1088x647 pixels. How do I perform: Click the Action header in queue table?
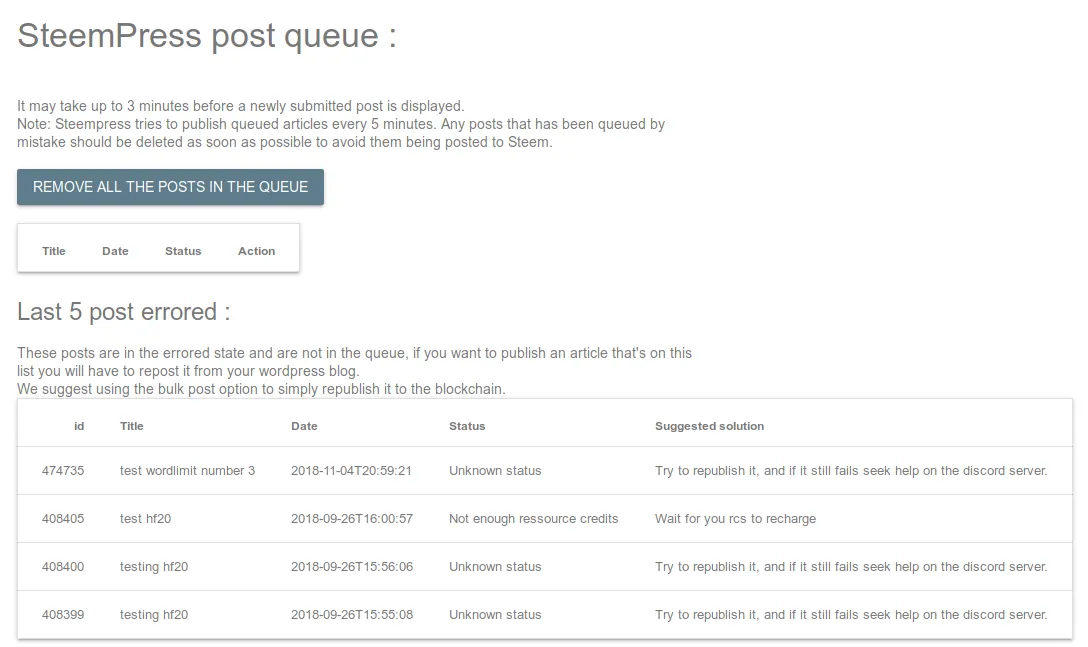pyautogui.click(x=257, y=251)
